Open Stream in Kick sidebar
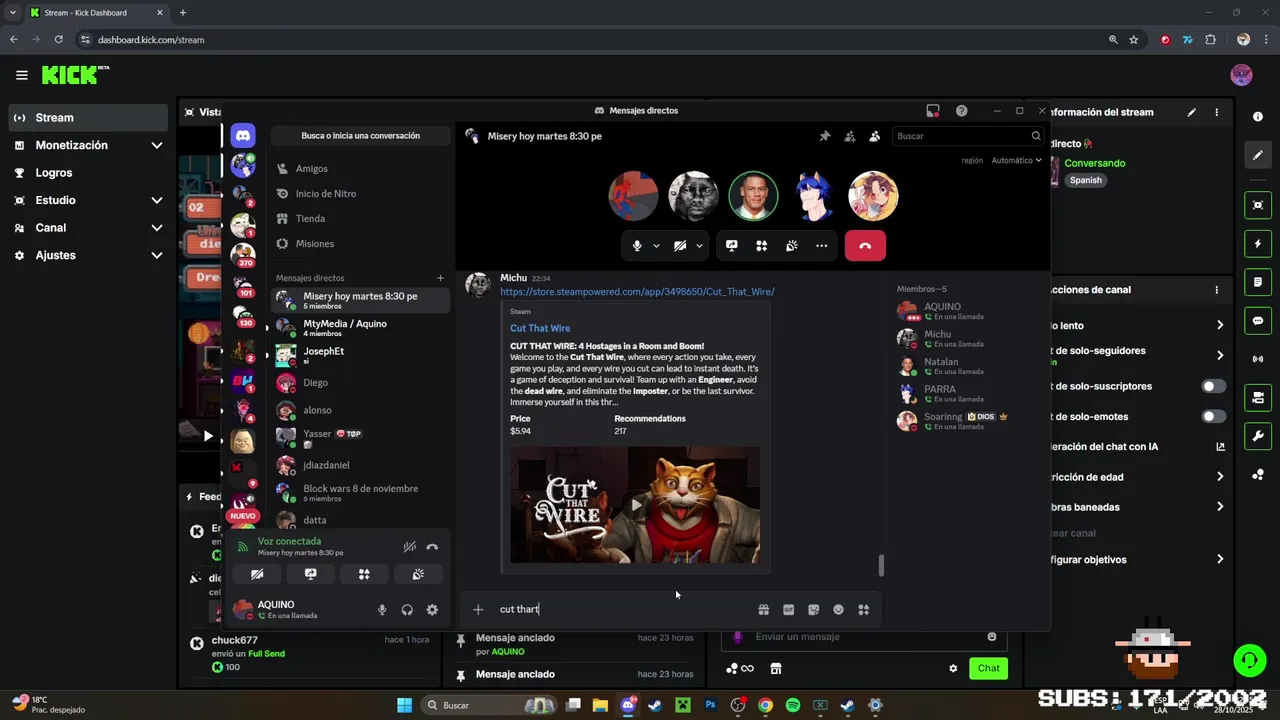The image size is (1280, 720). pyautogui.click(x=88, y=118)
